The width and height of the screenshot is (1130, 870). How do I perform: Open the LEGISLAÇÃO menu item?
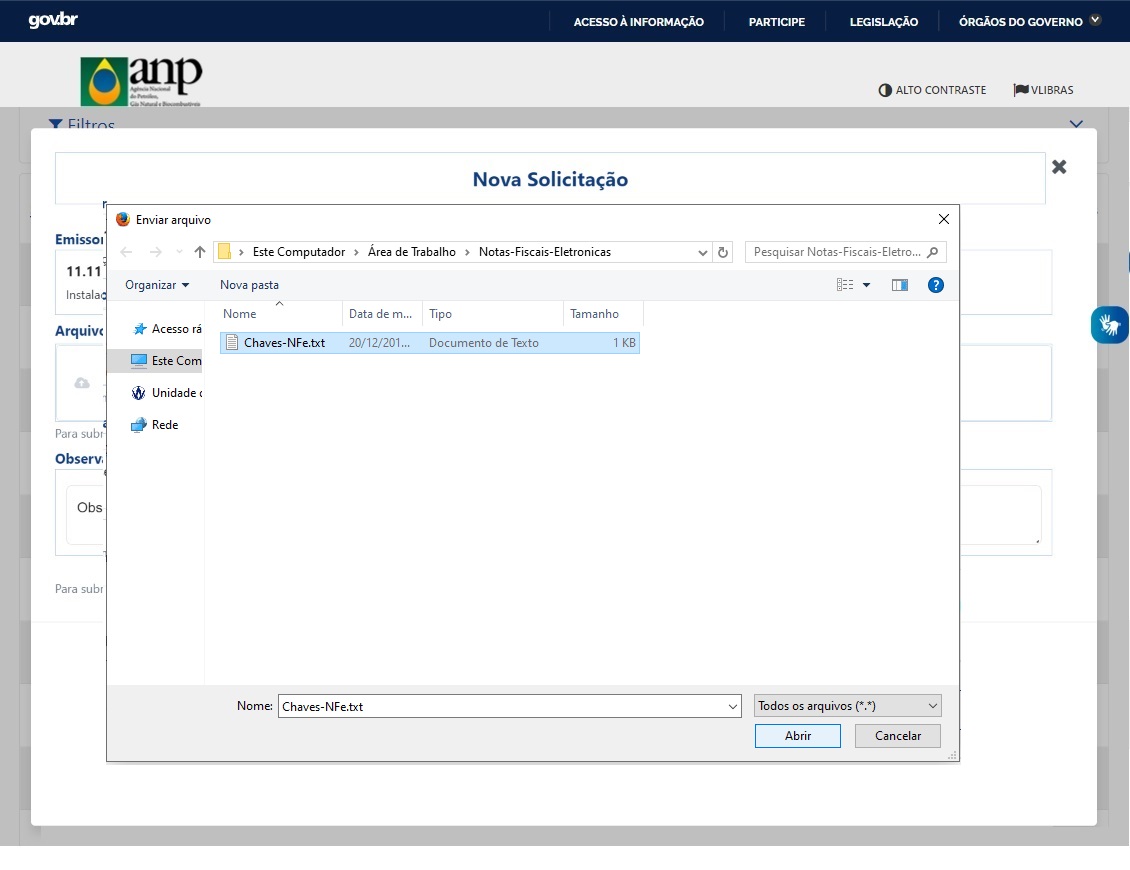(884, 22)
